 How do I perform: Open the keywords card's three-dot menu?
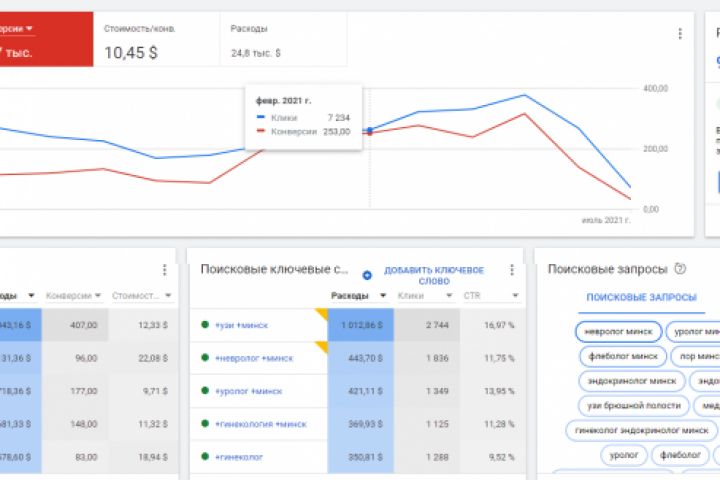click(512, 270)
